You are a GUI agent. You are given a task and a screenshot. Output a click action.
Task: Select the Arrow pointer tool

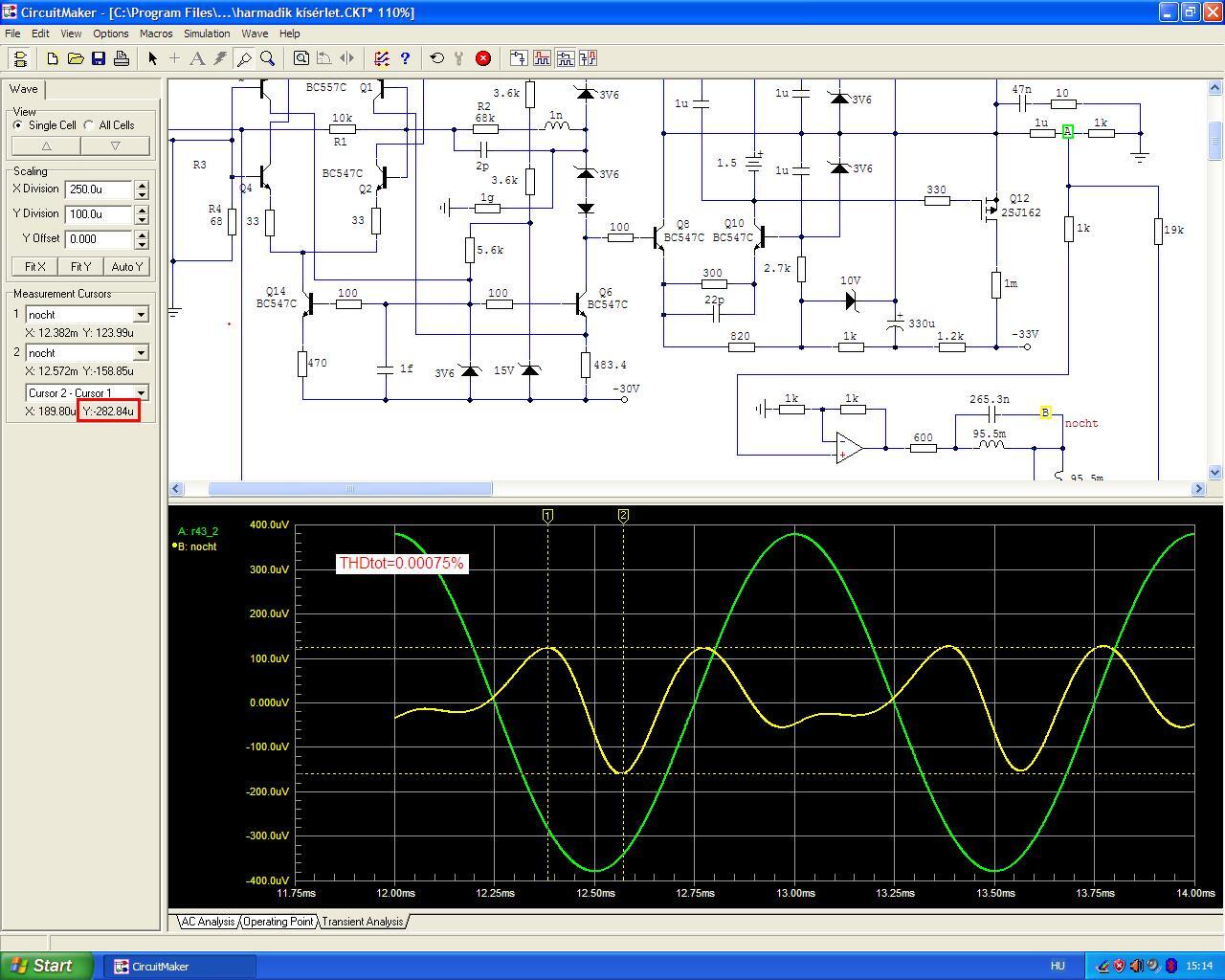click(152, 58)
